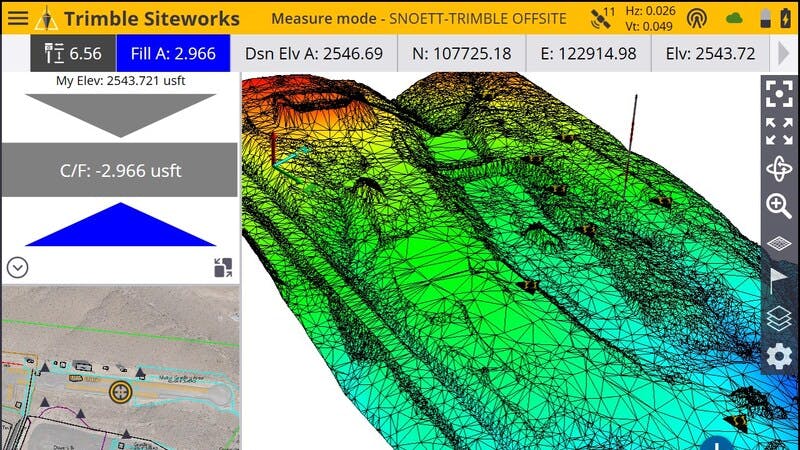The width and height of the screenshot is (800, 450).
Task: Tap the position target marker on plan map
Action: pyautogui.click(x=120, y=392)
